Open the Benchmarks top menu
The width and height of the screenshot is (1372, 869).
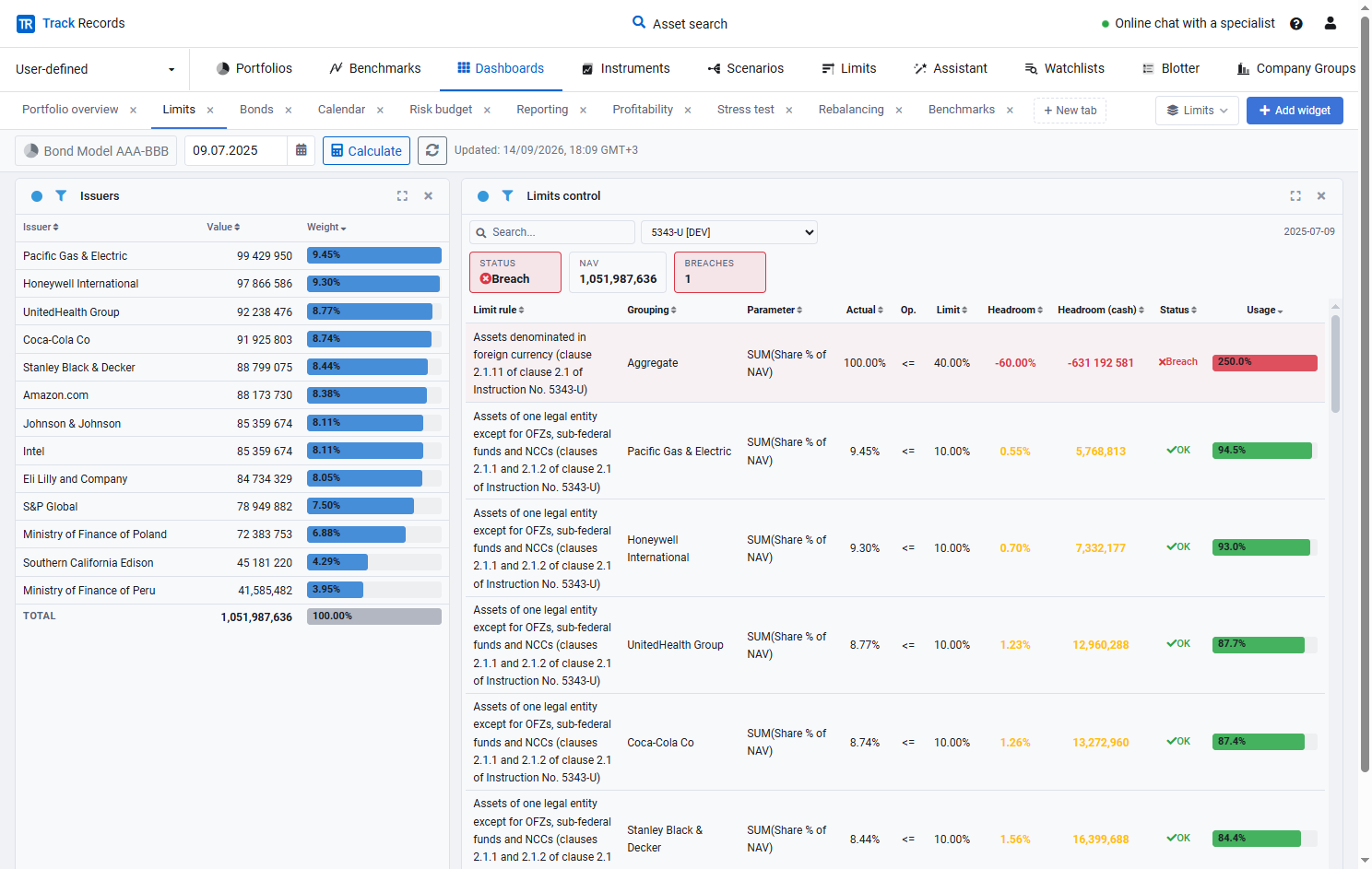375,68
